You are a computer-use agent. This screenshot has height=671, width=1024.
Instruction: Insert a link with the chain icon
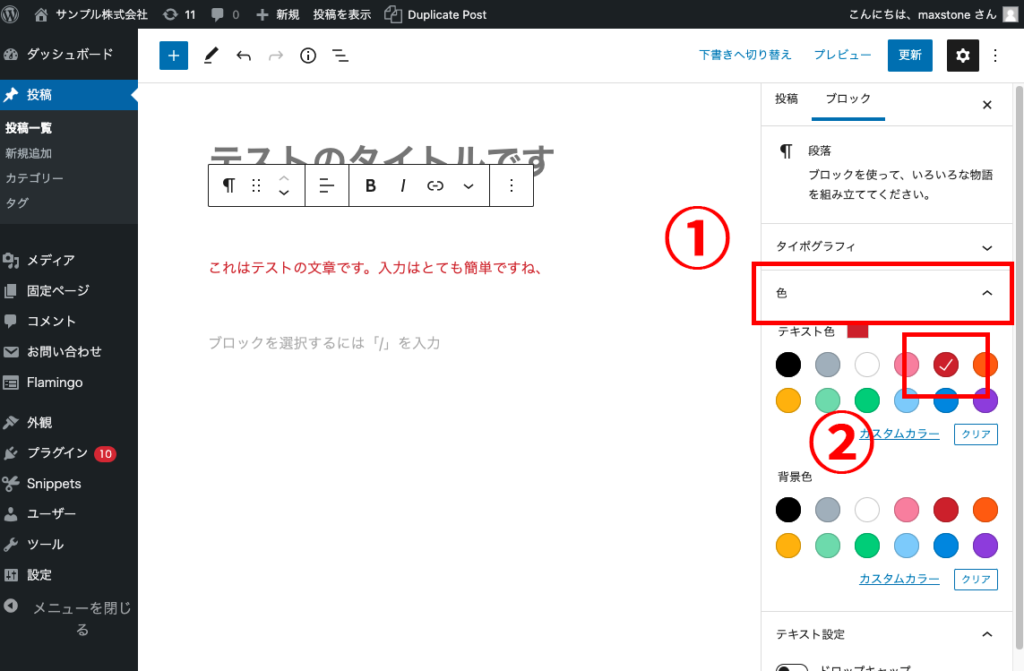[x=434, y=185]
